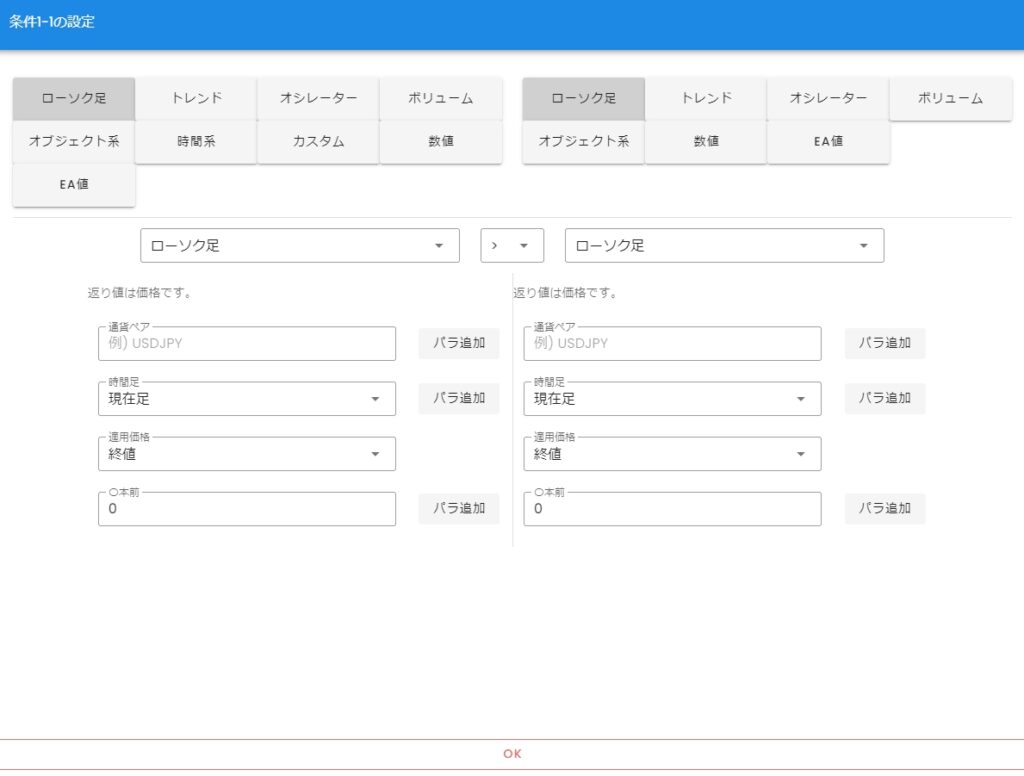Screen dimensions: 1024x776
Task: Select left-side オシレーター tab
Action: point(318,99)
